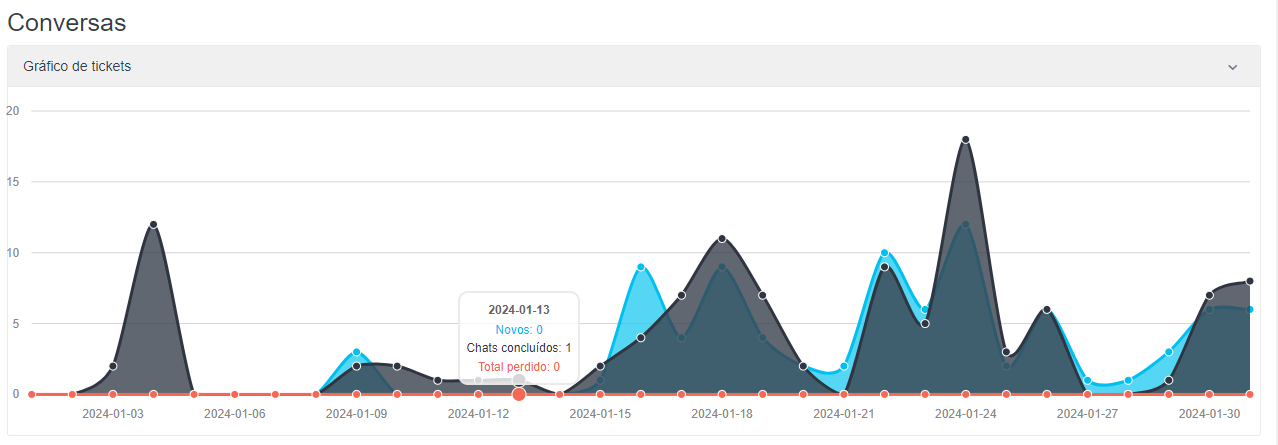The image size is (1278, 445).
Task: Click x-axis label 2024-01-06
Action: point(235,413)
